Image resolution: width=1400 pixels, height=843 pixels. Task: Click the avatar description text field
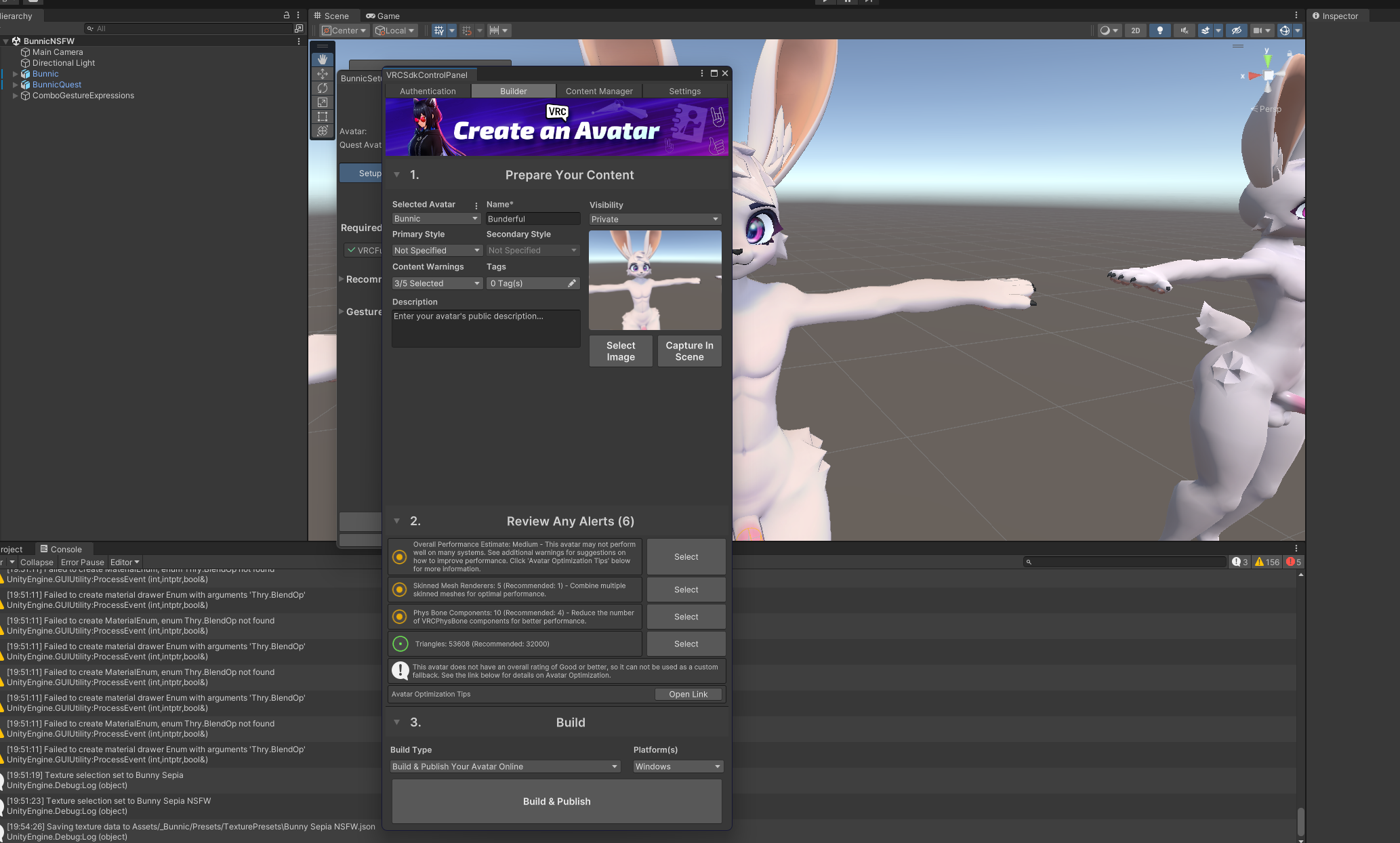pos(486,328)
